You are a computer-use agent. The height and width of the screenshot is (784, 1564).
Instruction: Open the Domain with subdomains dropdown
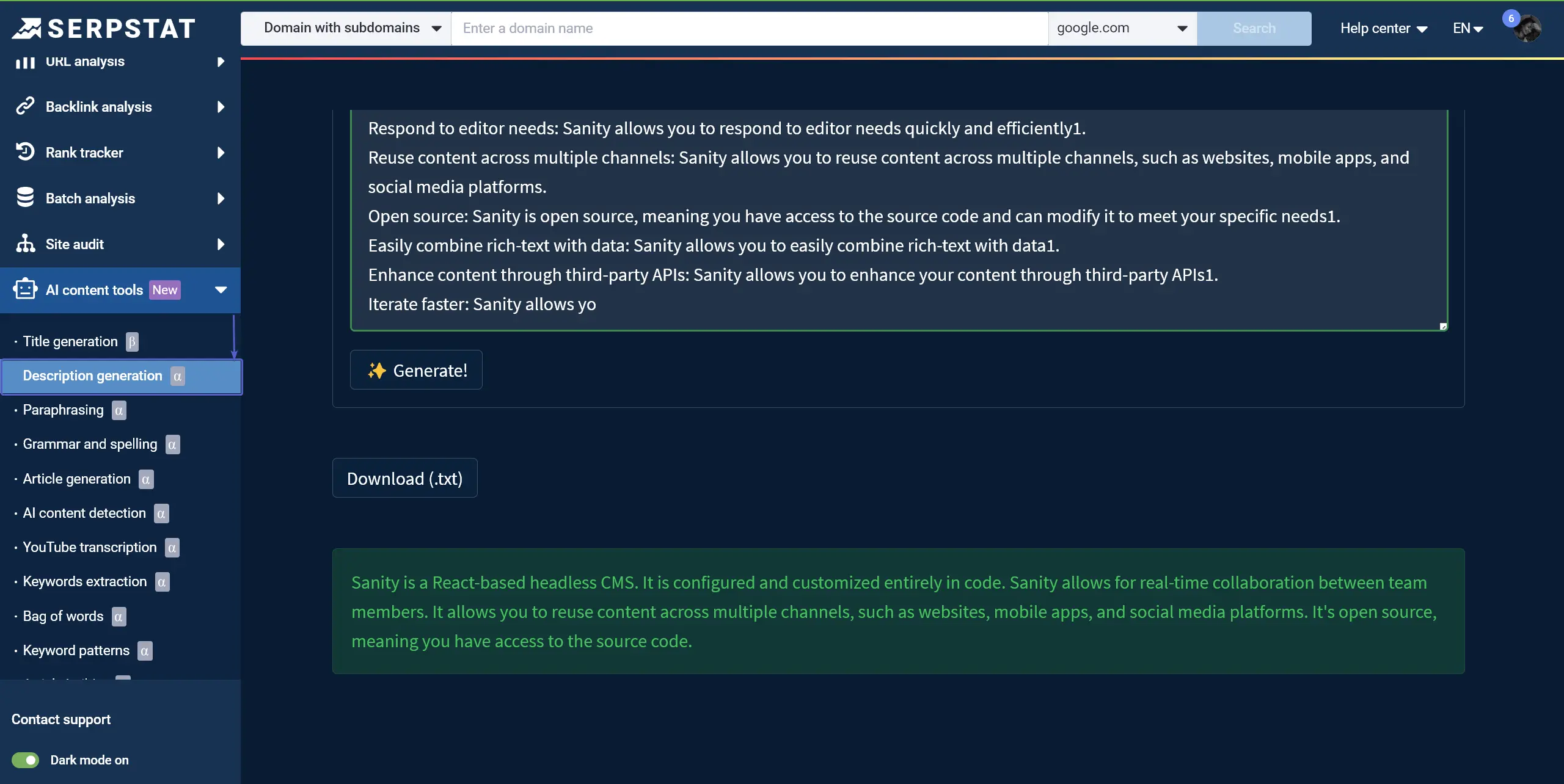pos(346,28)
